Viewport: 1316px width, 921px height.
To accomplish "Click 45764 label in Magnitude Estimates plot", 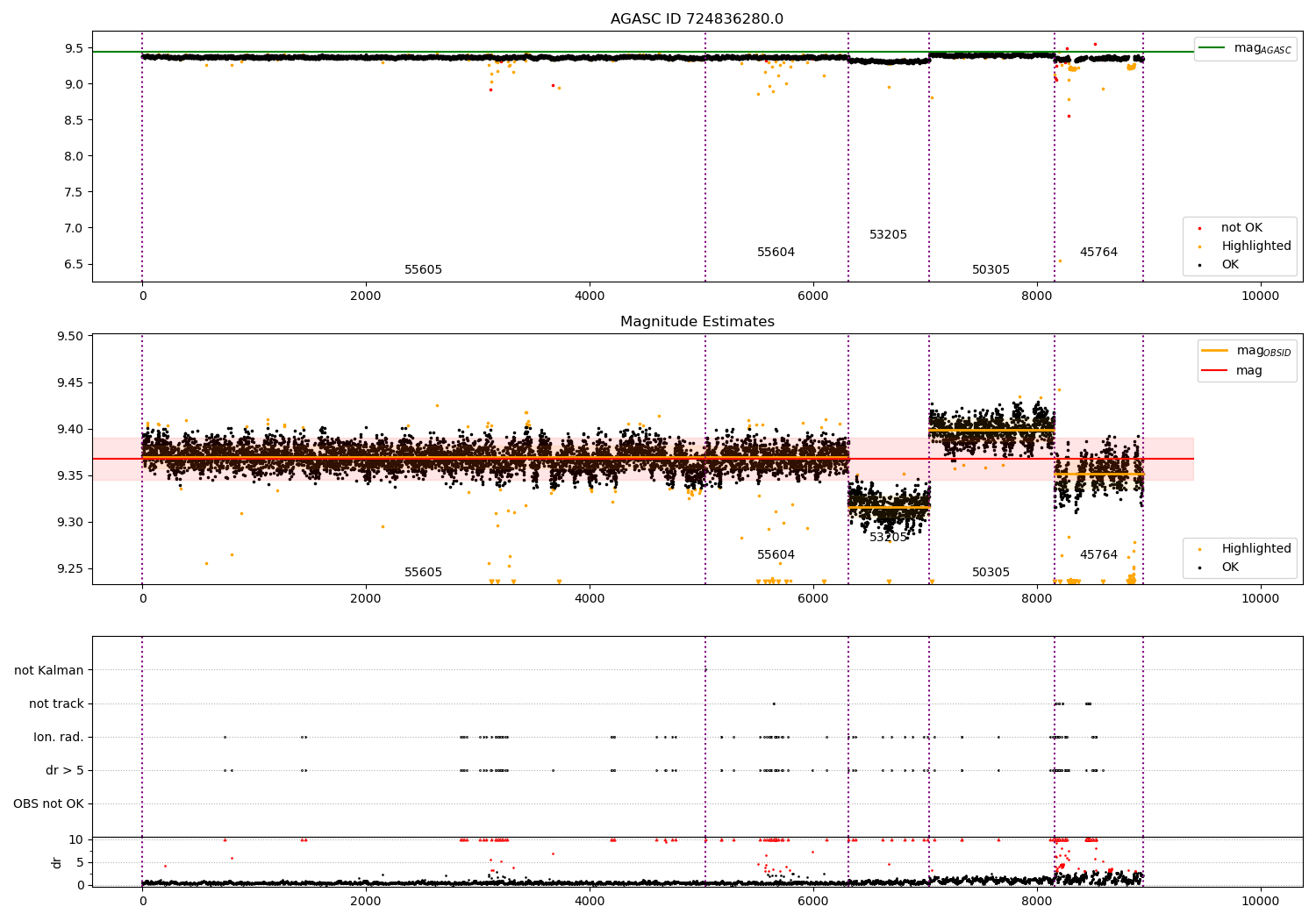I will click(x=1098, y=555).
